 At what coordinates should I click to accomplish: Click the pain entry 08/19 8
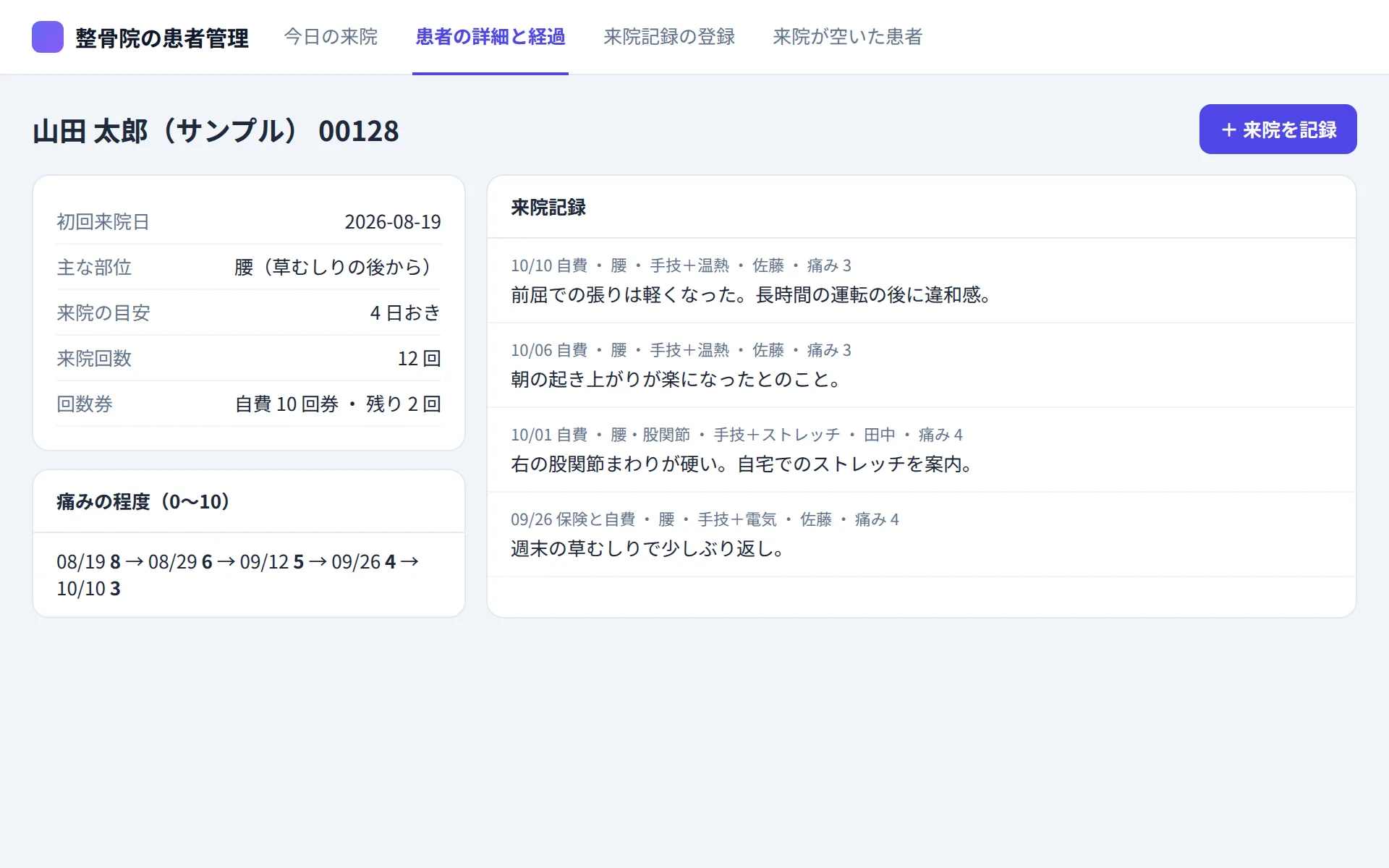[88, 562]
